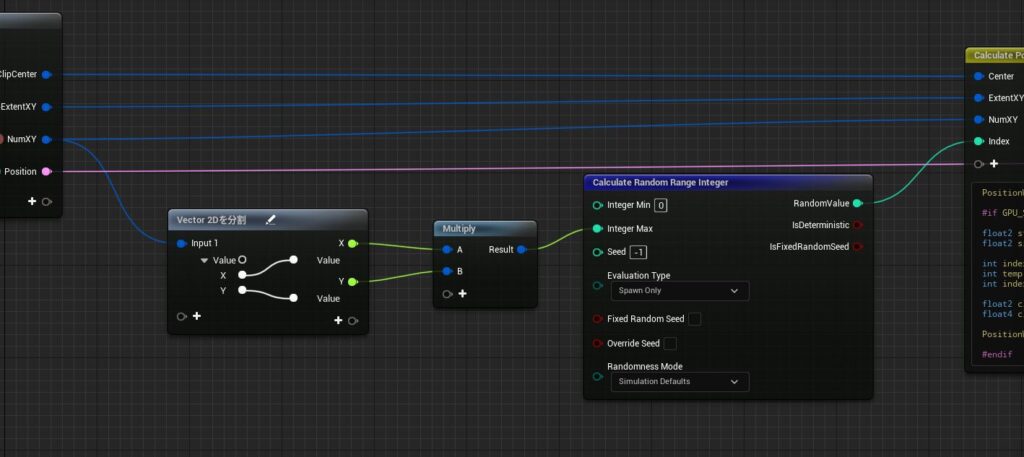
Task: Click the Center input pin on Calculate node
Action: pyautogui.click(x=978, y=76)
